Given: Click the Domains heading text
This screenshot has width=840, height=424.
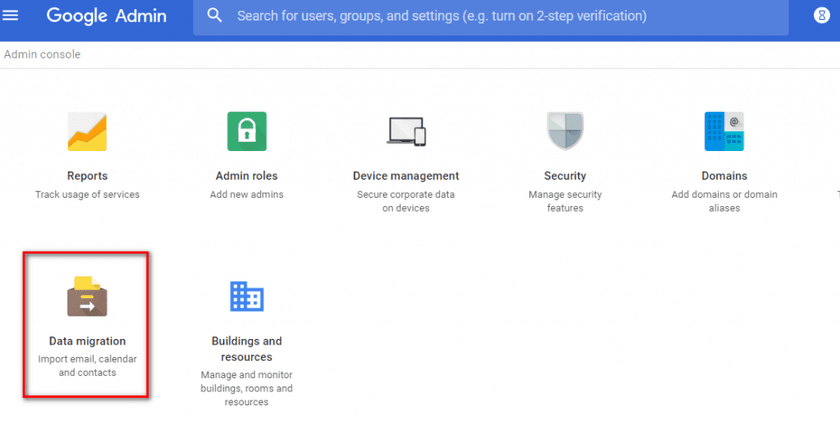Looking at the screenshot, I should click(x=724, y=176).
